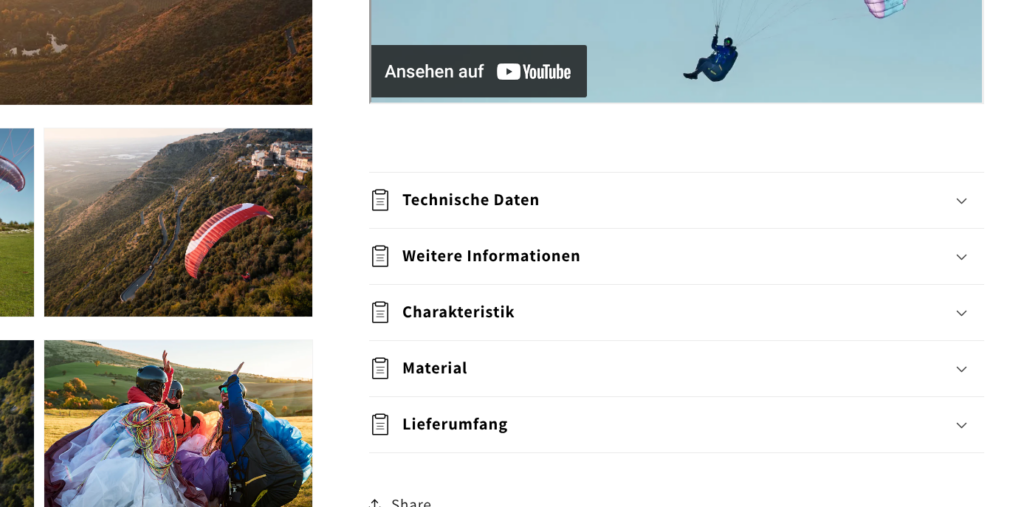Open the Material accordion title
1024x507 pixels.
(x=434, y=368)
